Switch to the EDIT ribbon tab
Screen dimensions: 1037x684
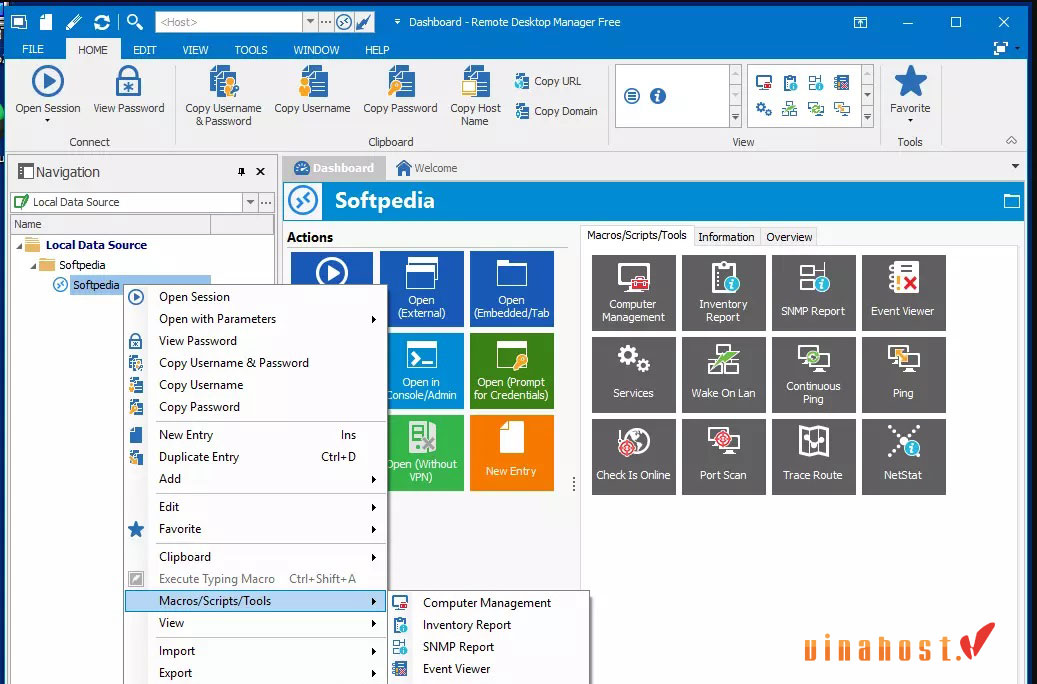(x=145, y=50)
